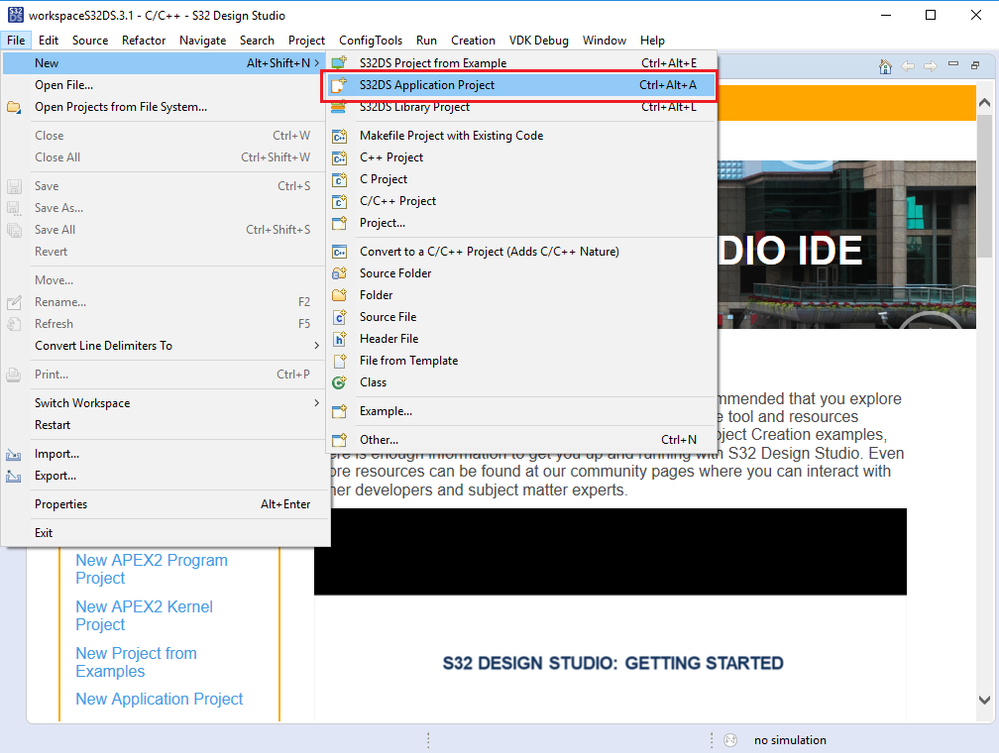
Task: Click the status bar icon beside no simulation
Action: click(x=731, y=740)
